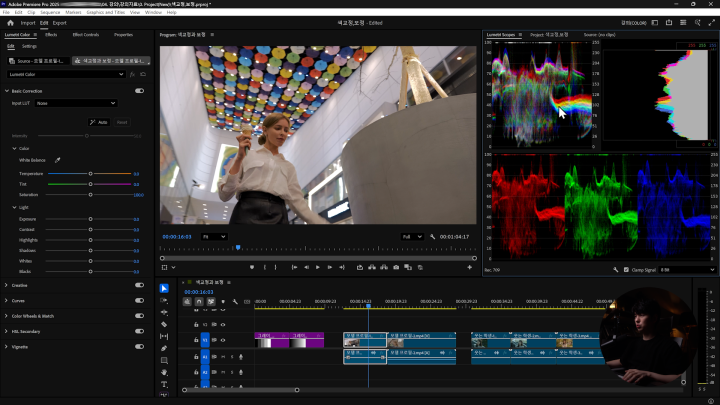Click the Temperature slider handle

[91, 173]
